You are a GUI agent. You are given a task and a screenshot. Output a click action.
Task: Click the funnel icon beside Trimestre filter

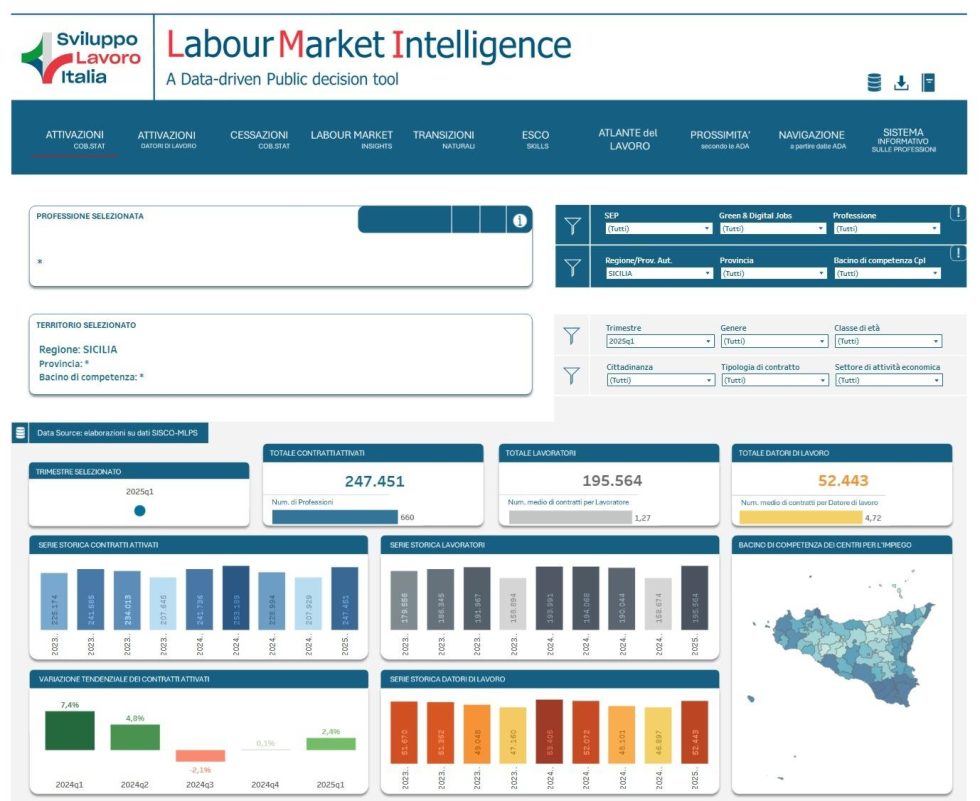[x=572, y=337]
